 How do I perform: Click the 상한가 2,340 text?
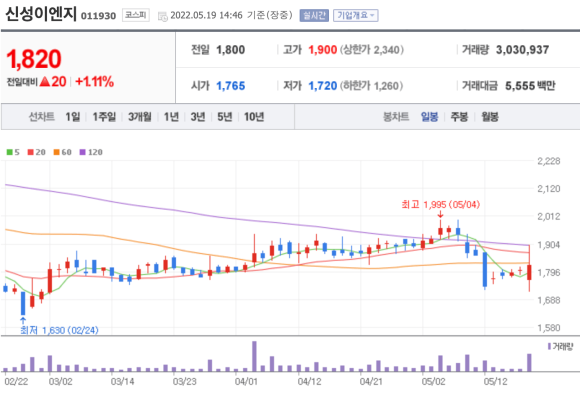[x=372, y=50]
